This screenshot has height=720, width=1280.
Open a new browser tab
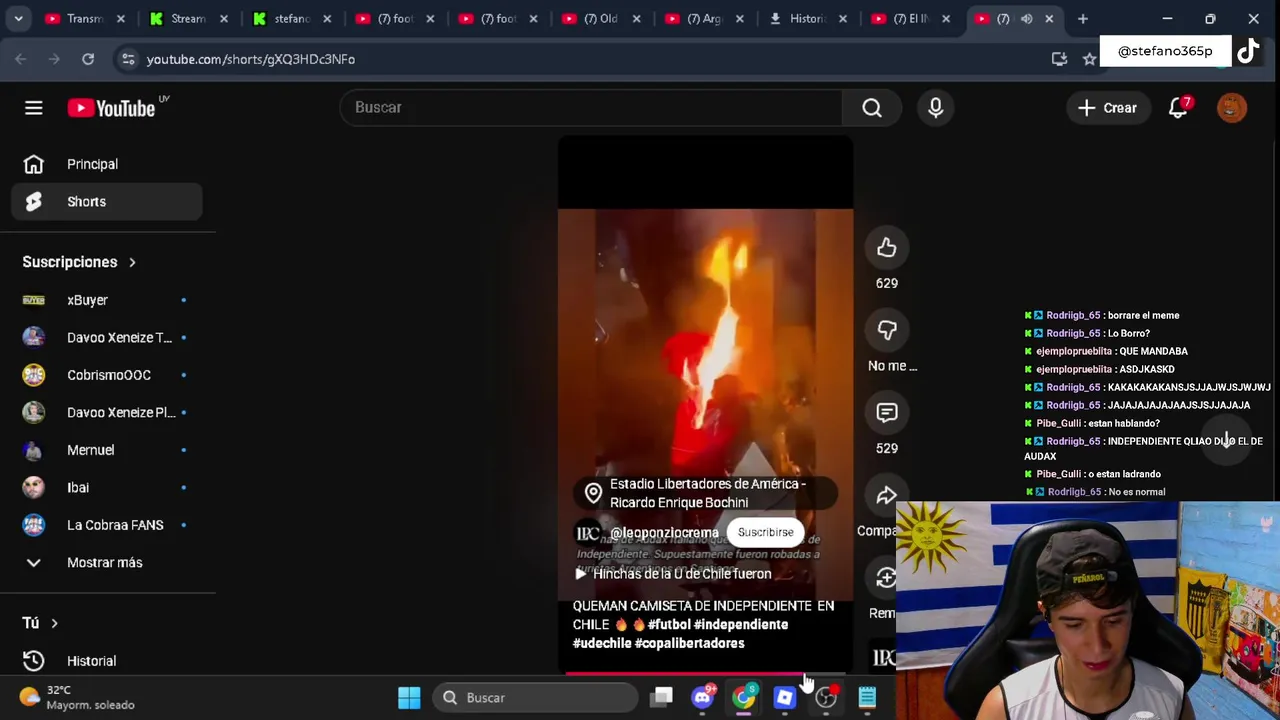pos(1083,19)
